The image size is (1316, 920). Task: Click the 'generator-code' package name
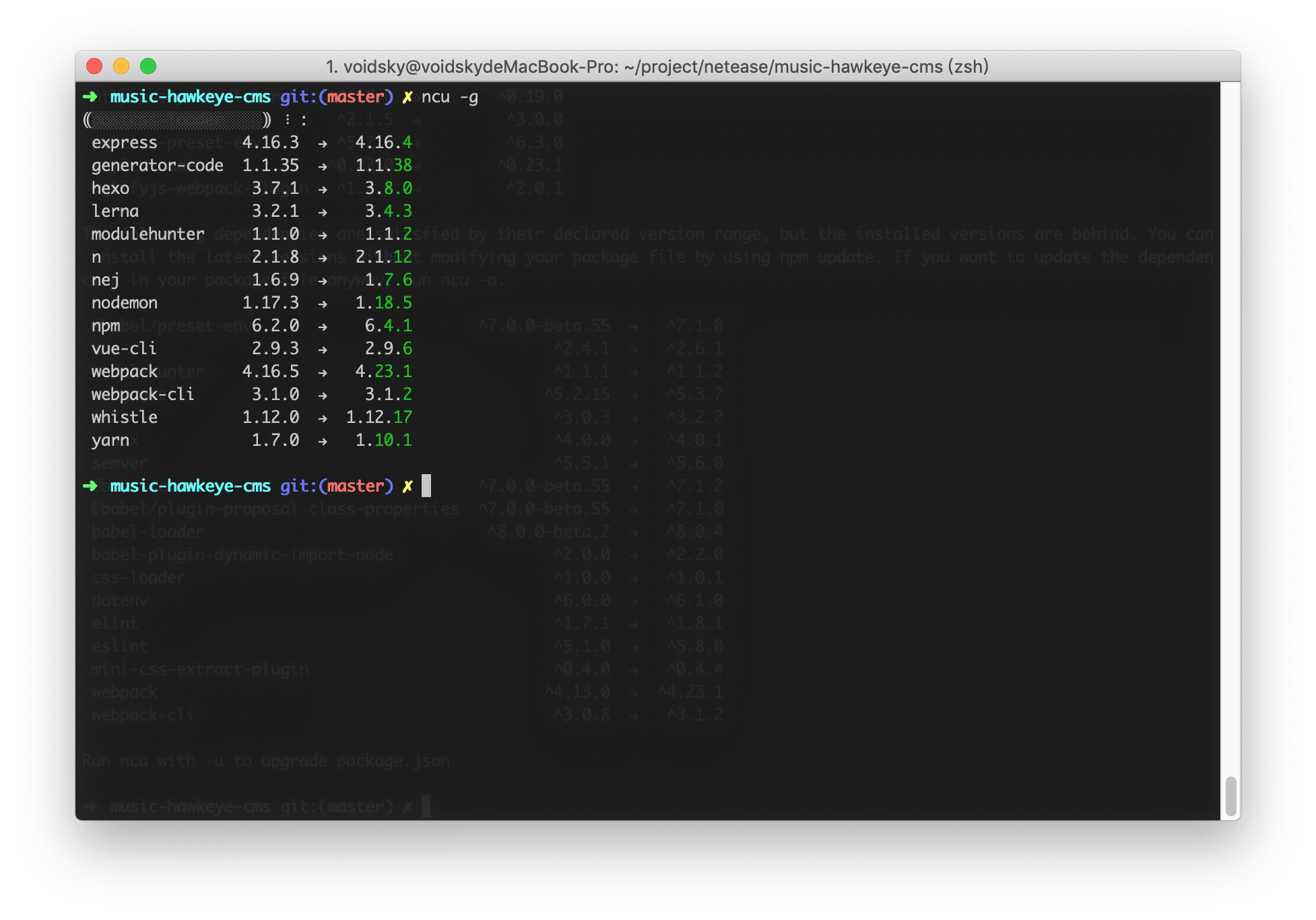(x=158, y=166)
